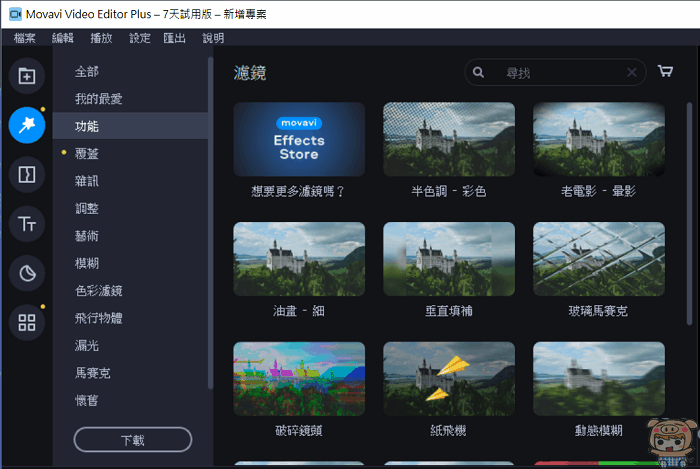
Task: Select the filters magic wand icon
Action: pos(27,125)
